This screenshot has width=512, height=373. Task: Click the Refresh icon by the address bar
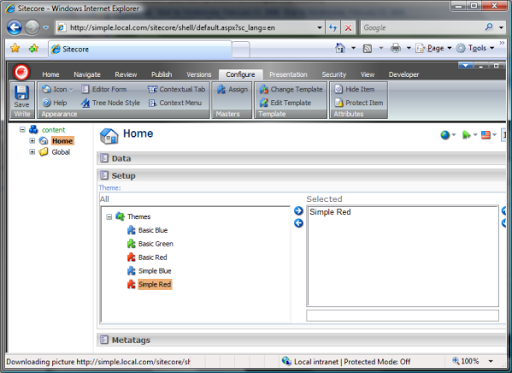coord(333,28)
